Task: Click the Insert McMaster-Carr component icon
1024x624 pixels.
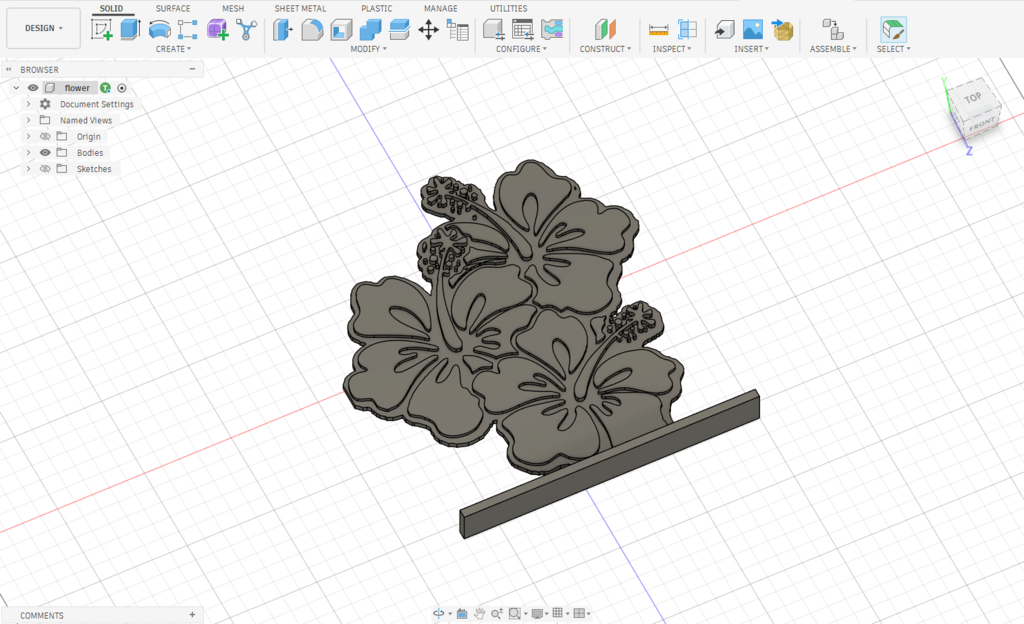Action: 782,29
